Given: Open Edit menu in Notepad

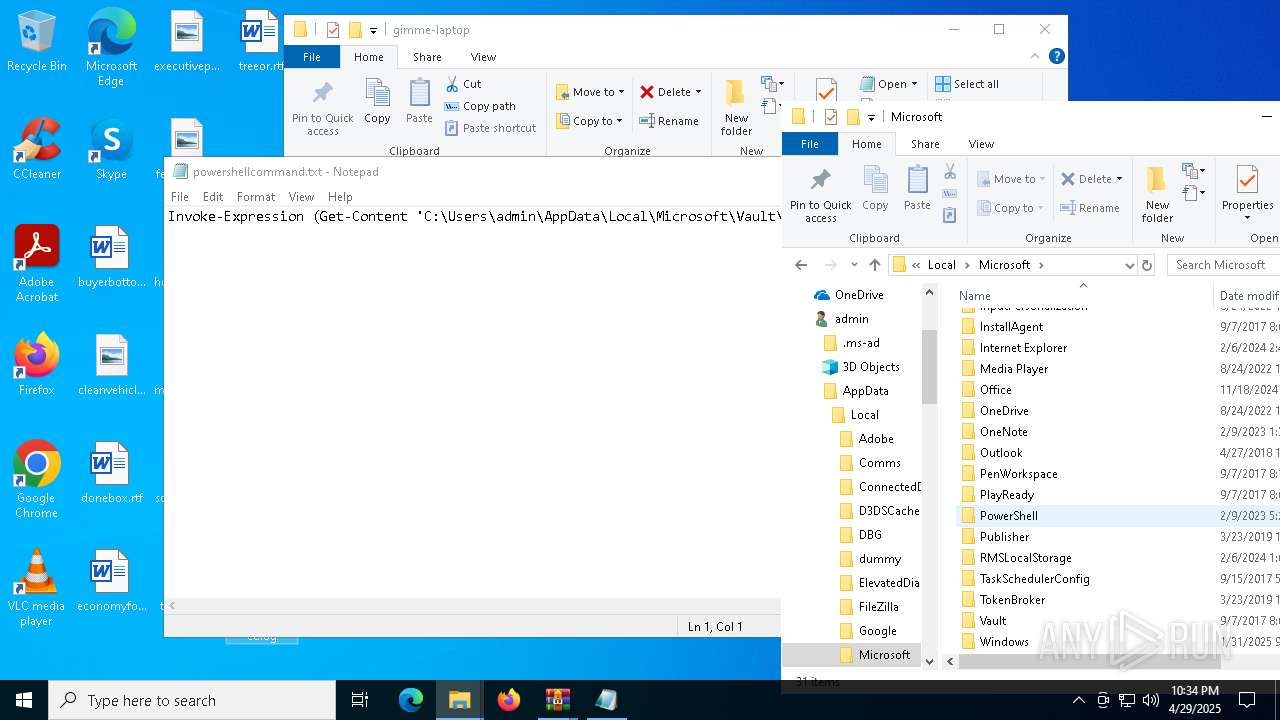Looking at the screenshot, I should click(x=213, y=197).
